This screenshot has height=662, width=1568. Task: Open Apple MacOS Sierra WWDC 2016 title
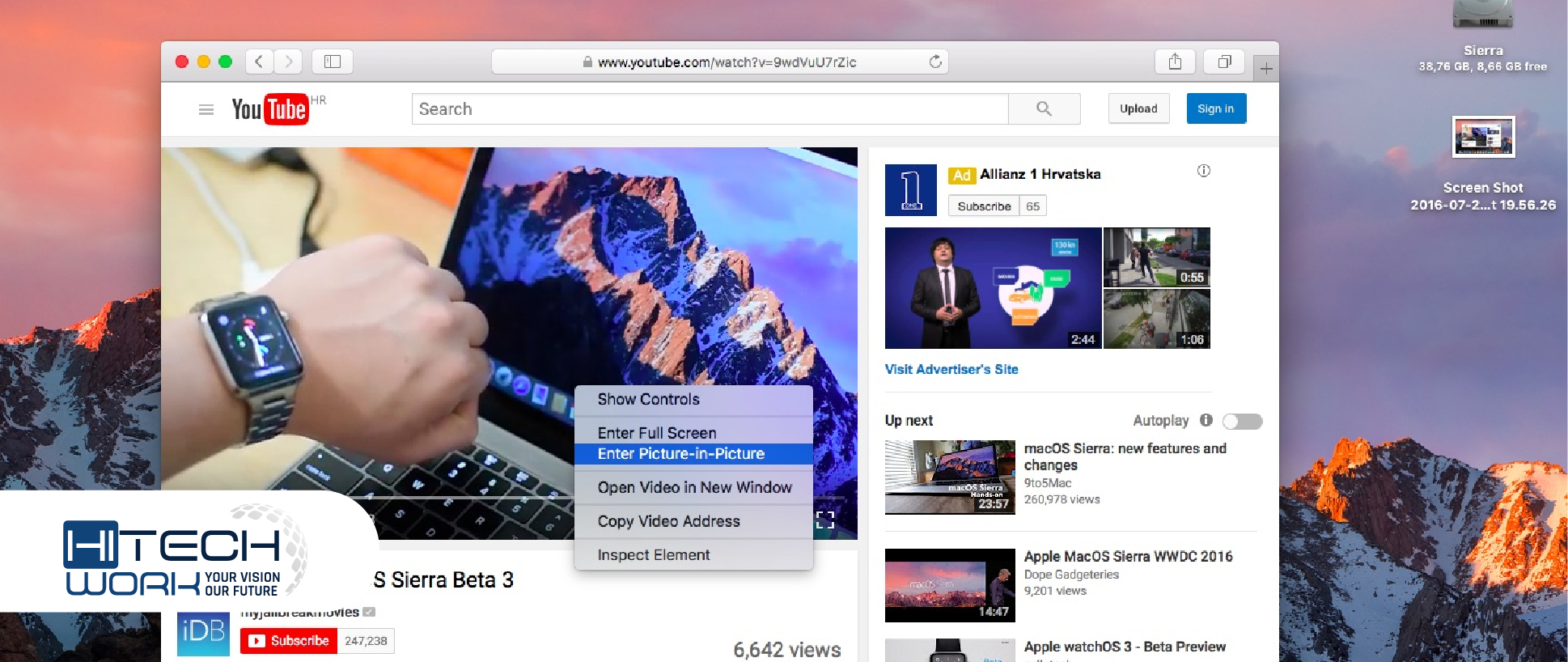(1128, 557)
